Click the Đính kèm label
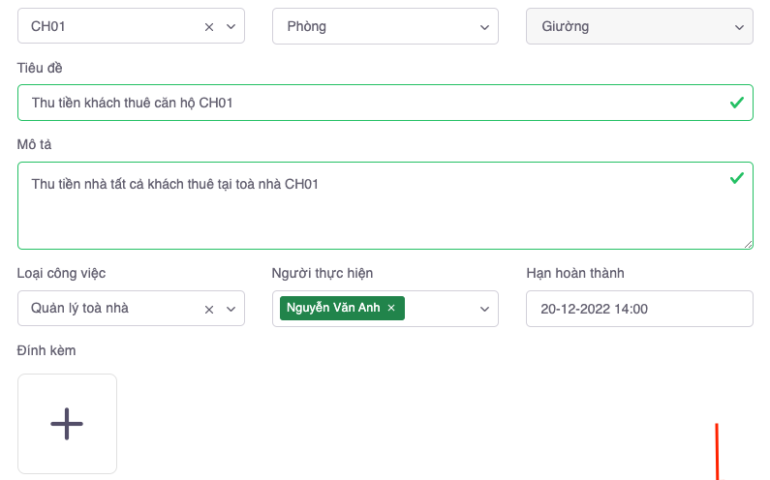Image resolution: width=770 pixels, height=480 pixels. 46,350
